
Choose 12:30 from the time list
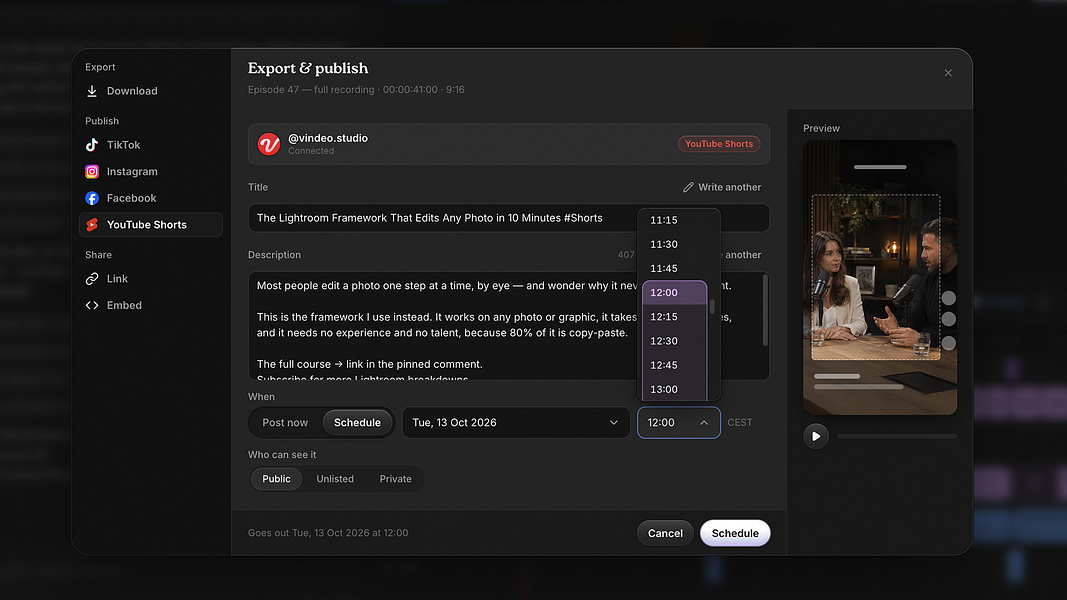(675, 341)
